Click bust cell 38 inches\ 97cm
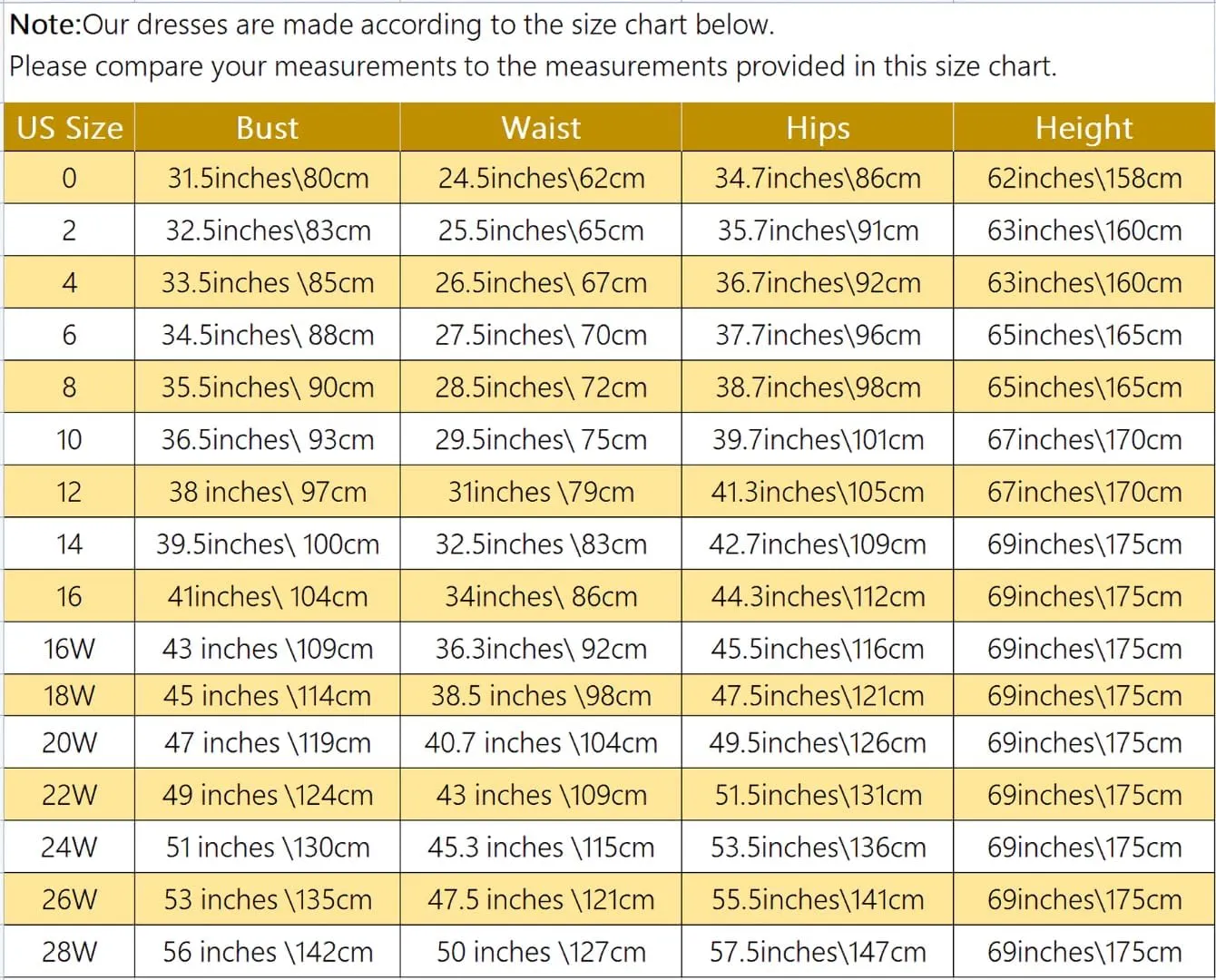The width and height of the screenshot is (1216, 980). coord(268,492)
